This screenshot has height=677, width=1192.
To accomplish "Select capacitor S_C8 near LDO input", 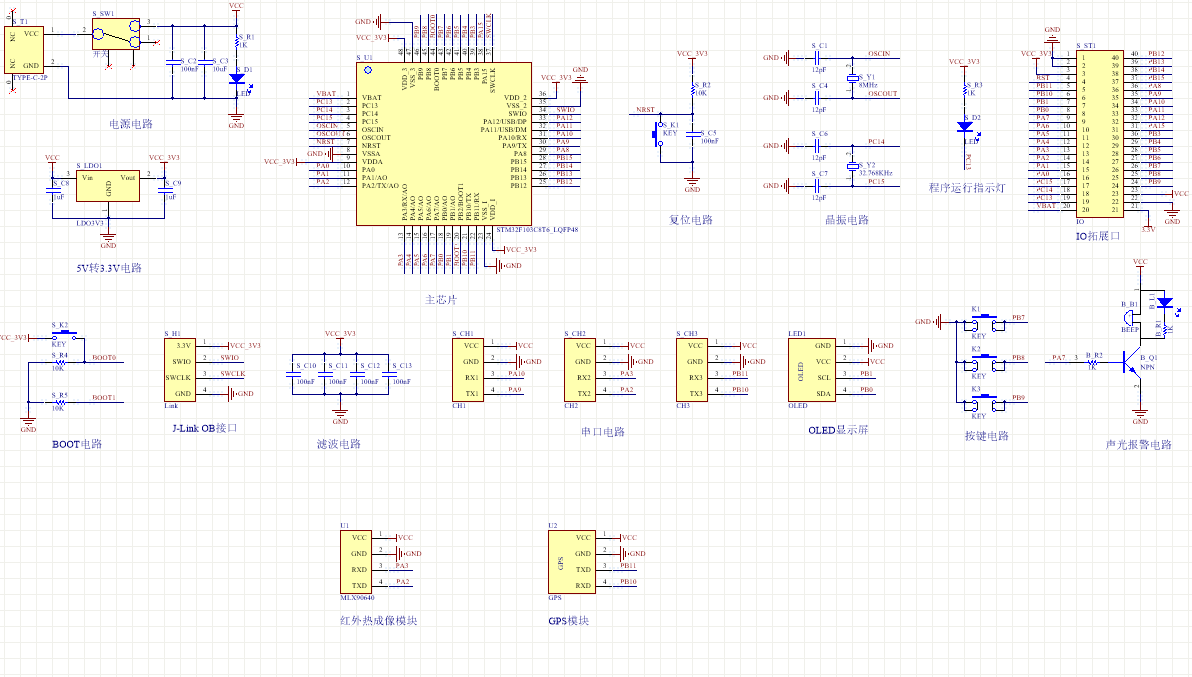I will click(x=52, y=190).
